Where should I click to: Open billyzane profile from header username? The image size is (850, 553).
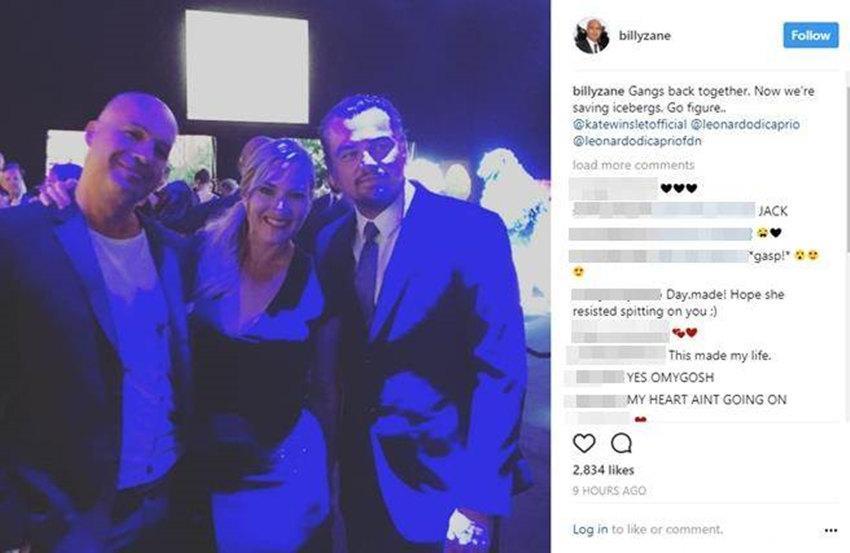[x=645, y=36]
